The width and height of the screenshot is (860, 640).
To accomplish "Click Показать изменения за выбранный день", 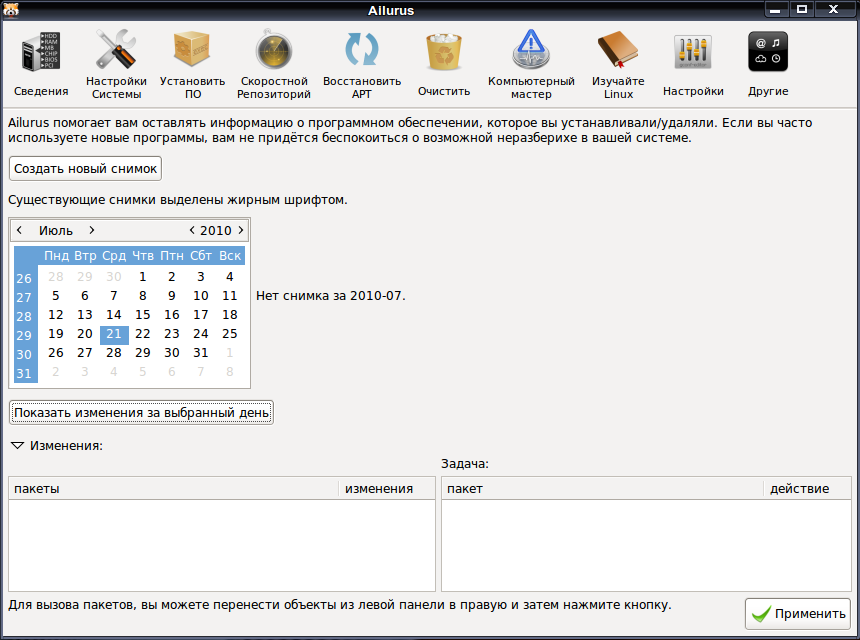I will coord(142,412).
